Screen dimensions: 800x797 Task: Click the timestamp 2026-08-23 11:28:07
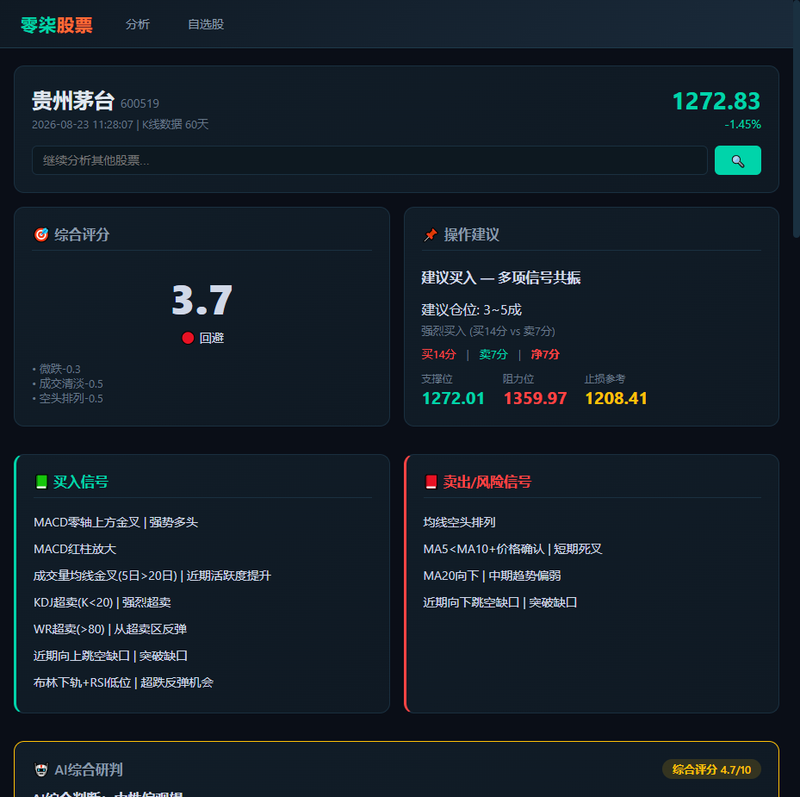[x=82, y=124]
